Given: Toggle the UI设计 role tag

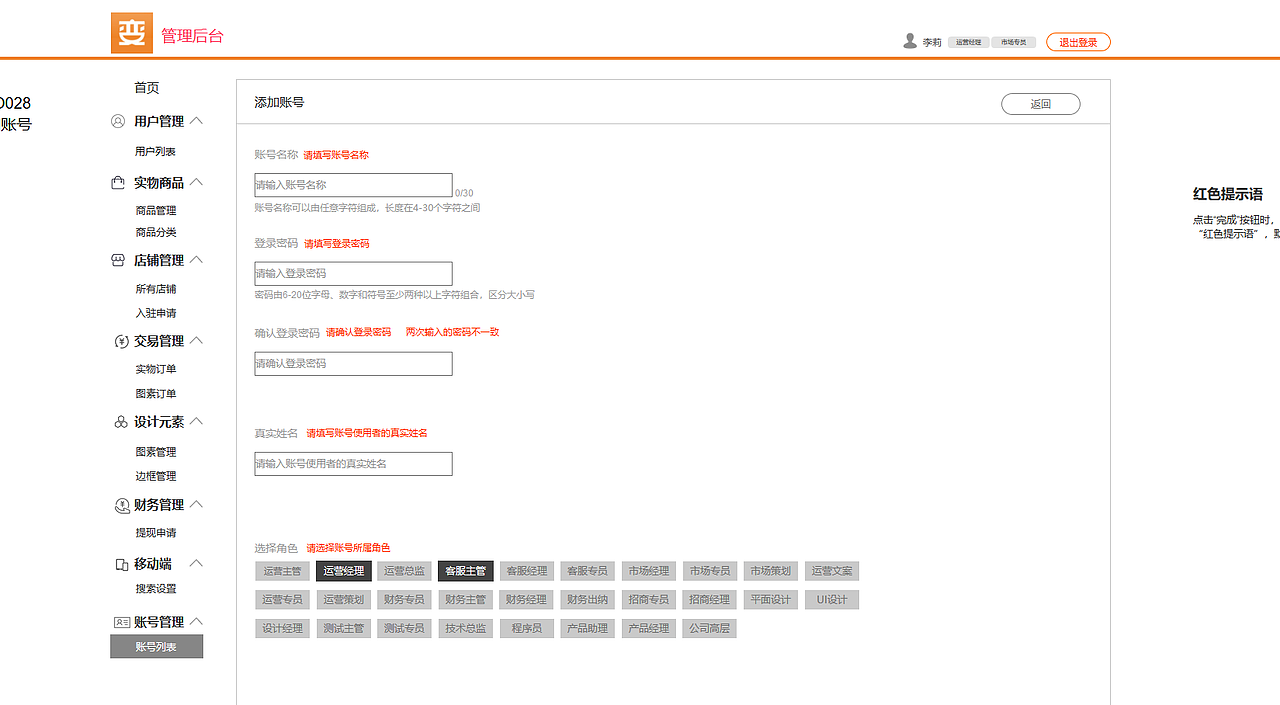Looking at the screenshot, I should [x=832, y=600].
